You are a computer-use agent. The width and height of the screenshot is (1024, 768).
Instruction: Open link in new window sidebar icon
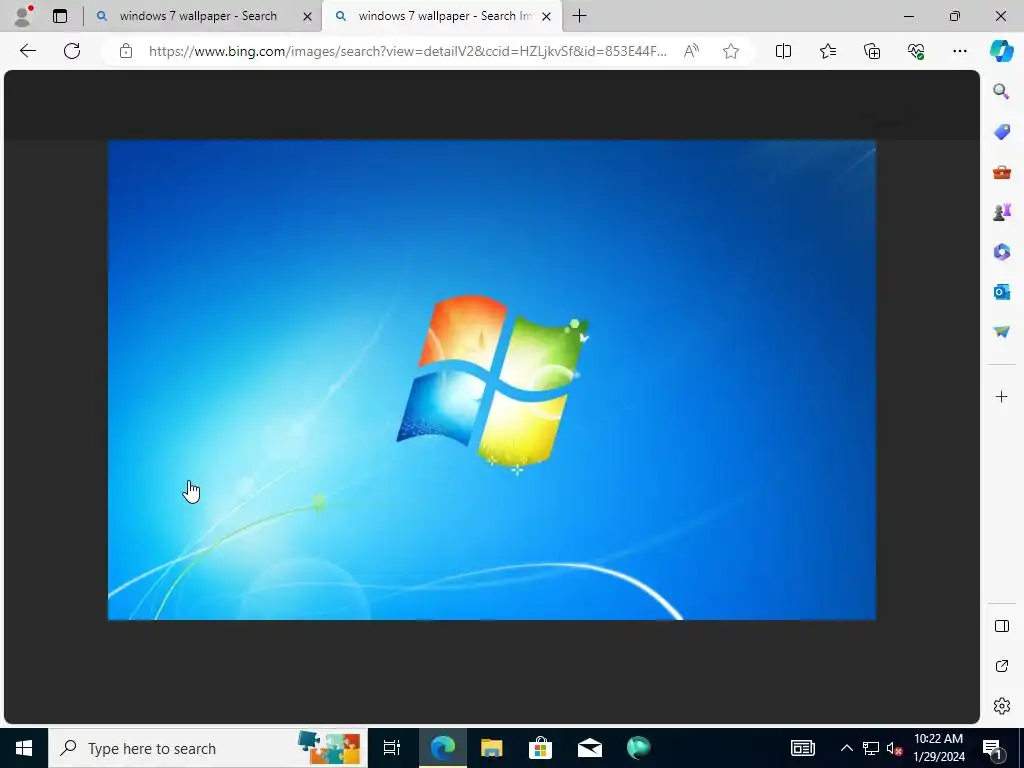point(1001,666)
